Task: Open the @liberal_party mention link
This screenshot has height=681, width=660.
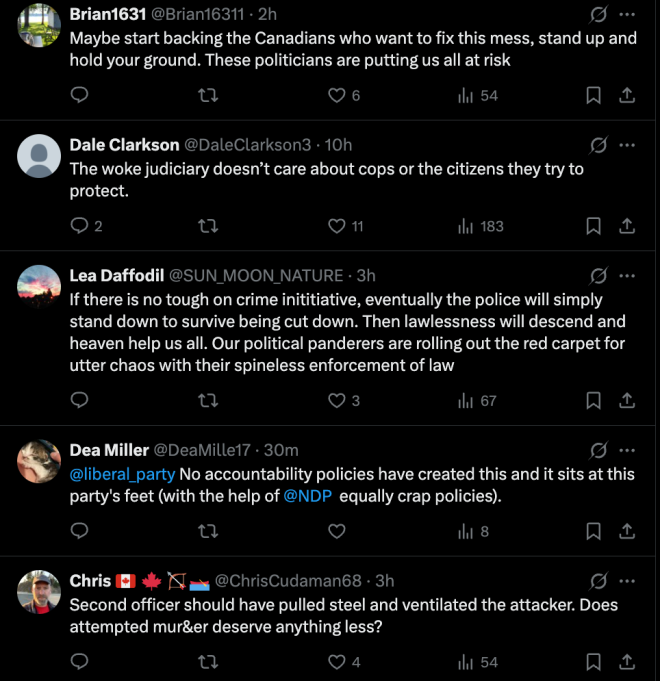Action: tap(122, 474)
